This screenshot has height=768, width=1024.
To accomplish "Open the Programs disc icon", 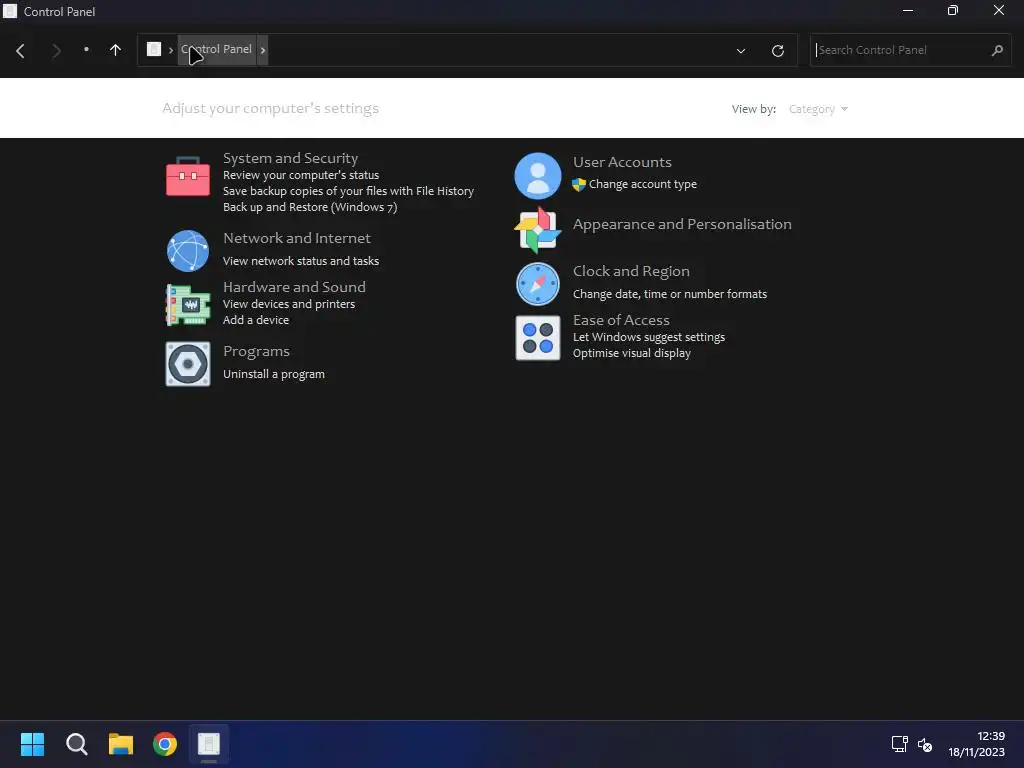I will coord(187,364).
